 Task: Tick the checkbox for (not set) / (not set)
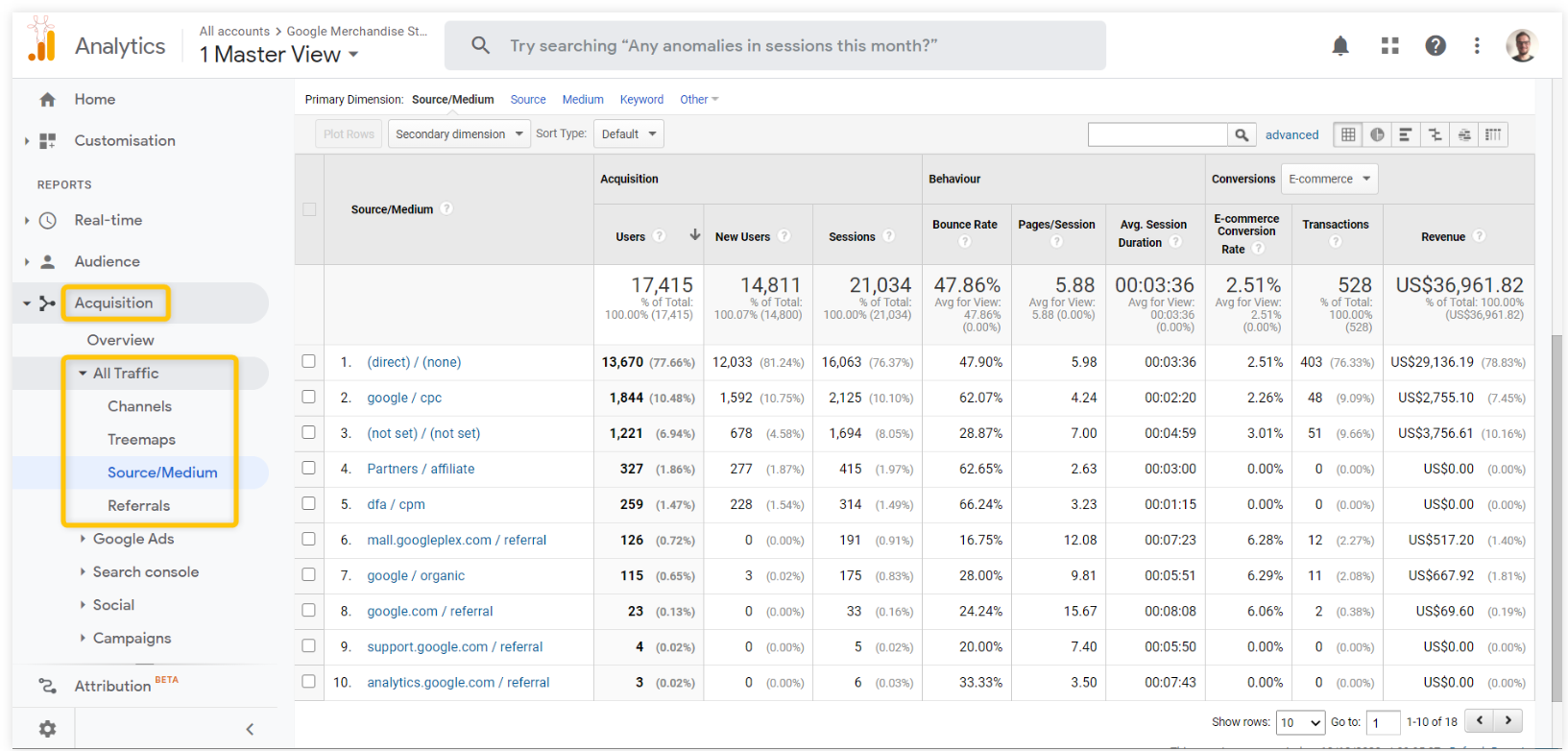[x=308, y=432]
